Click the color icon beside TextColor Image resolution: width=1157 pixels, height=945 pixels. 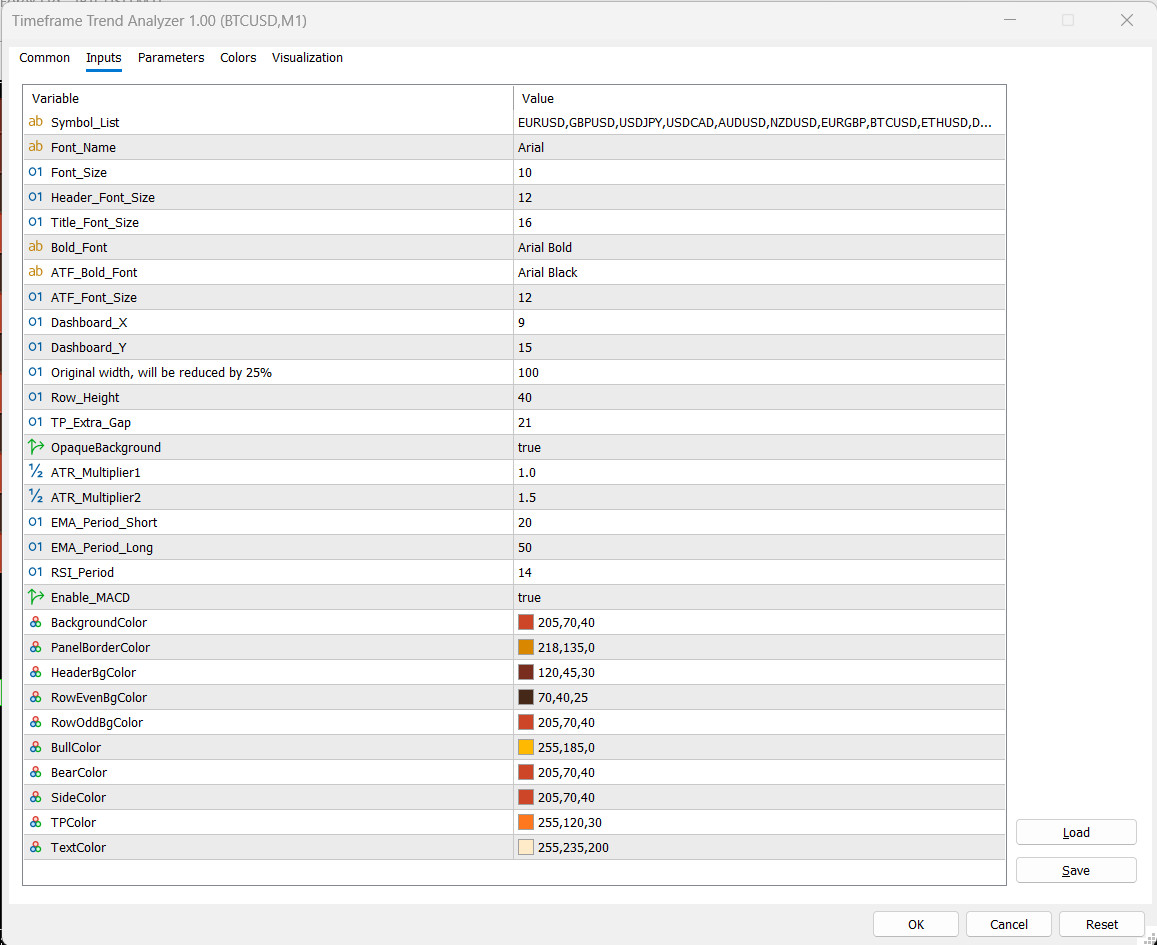pyautogui.click(x=35, y=848)
